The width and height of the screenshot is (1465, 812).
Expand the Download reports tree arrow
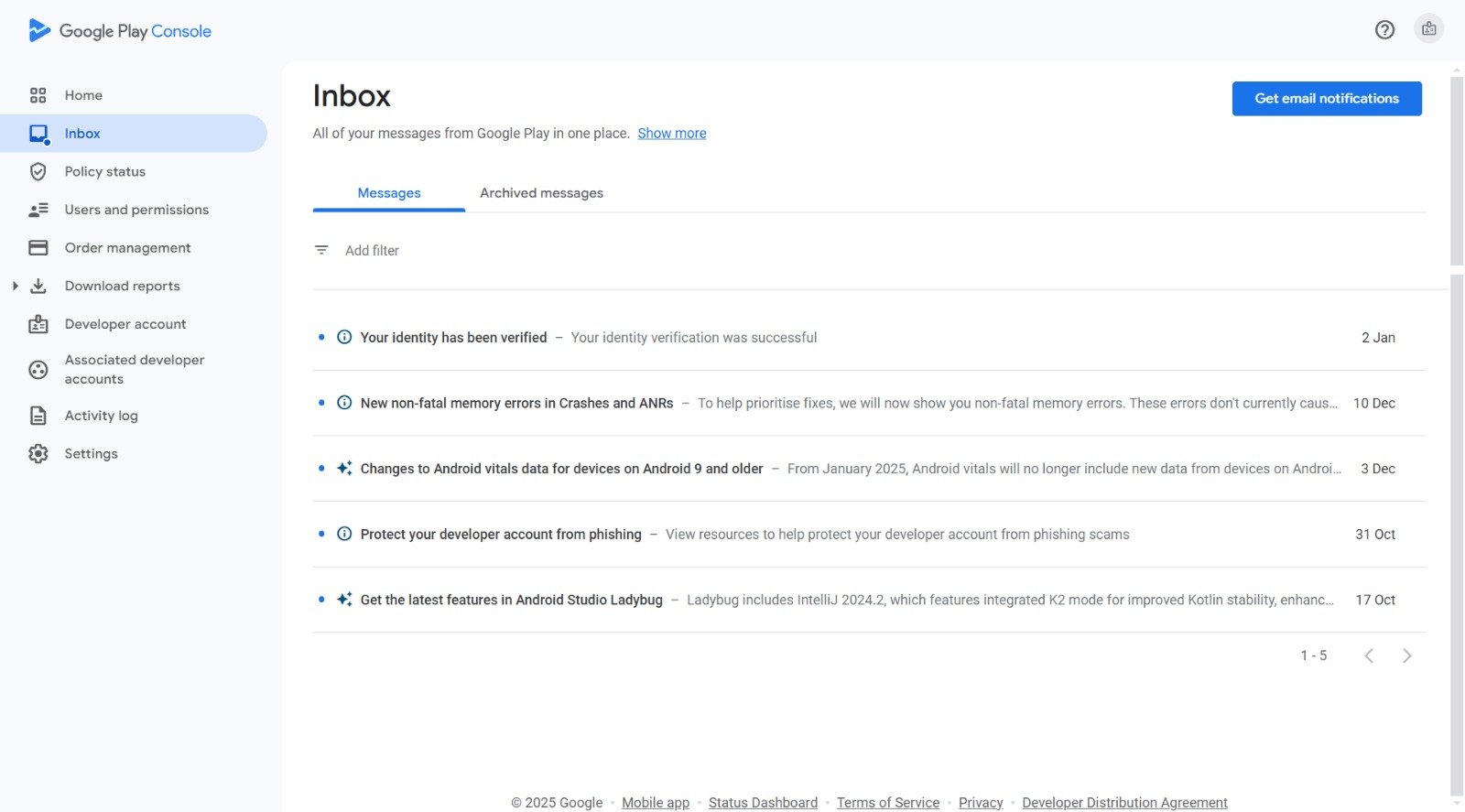pos(15,286)
